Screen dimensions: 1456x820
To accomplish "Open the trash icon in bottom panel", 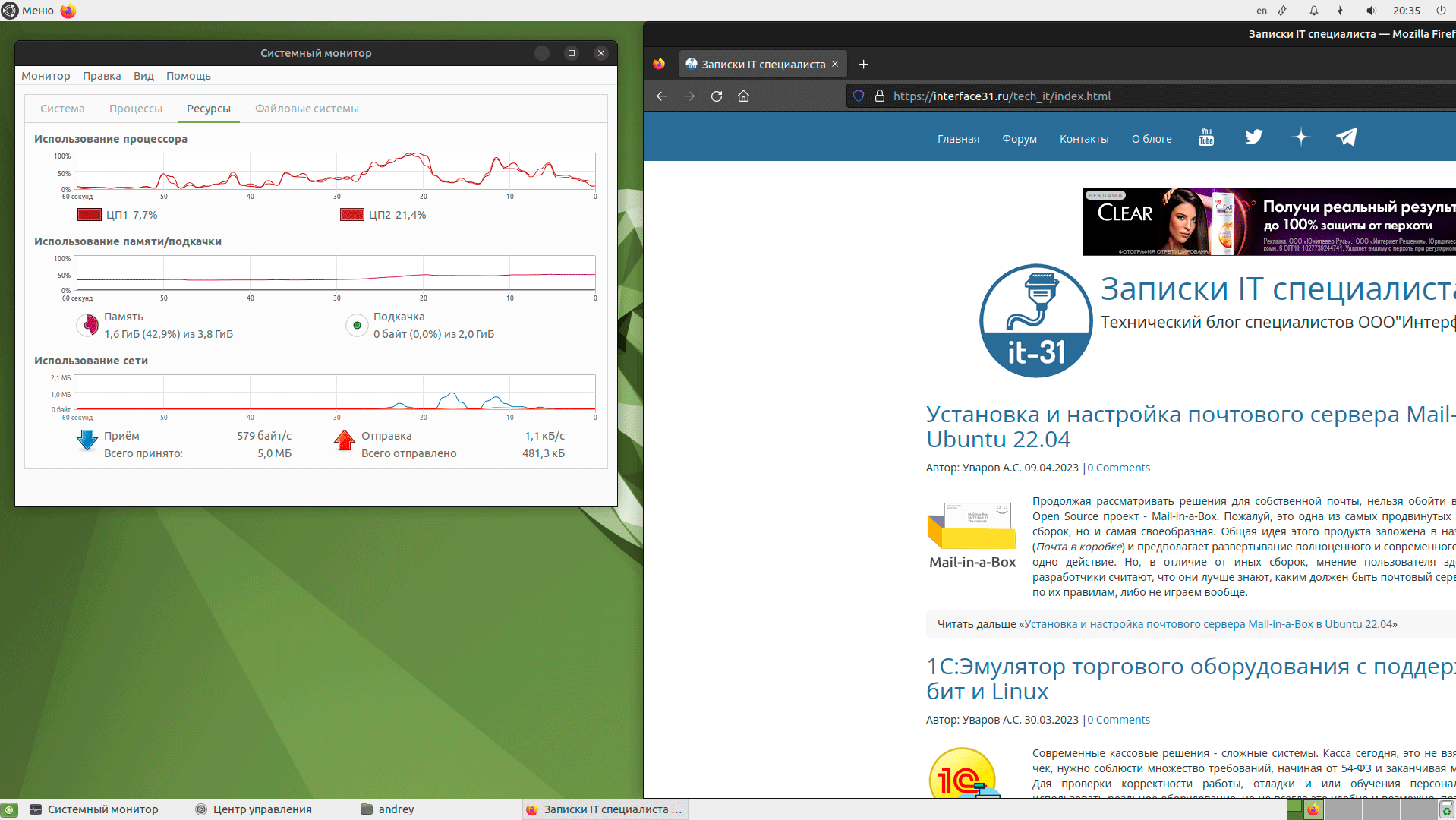I will [x=1447, y=810].
